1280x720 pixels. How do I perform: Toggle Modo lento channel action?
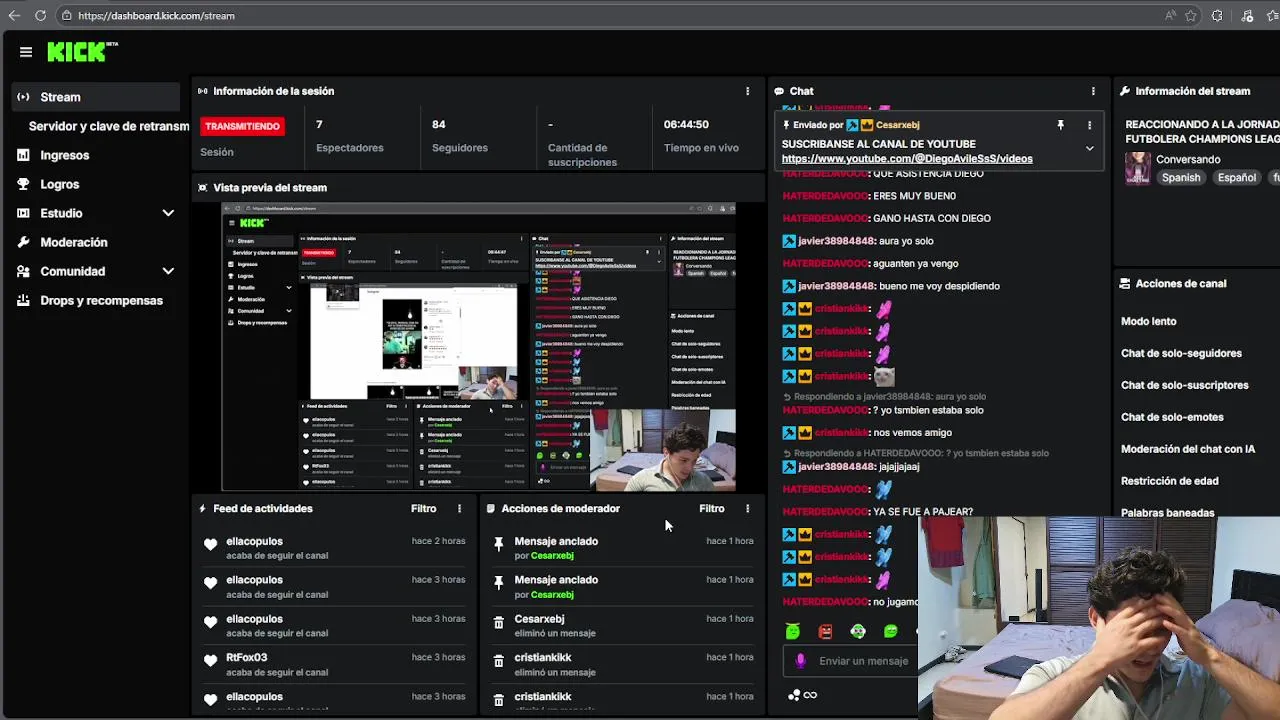[x=1149, y=321]
